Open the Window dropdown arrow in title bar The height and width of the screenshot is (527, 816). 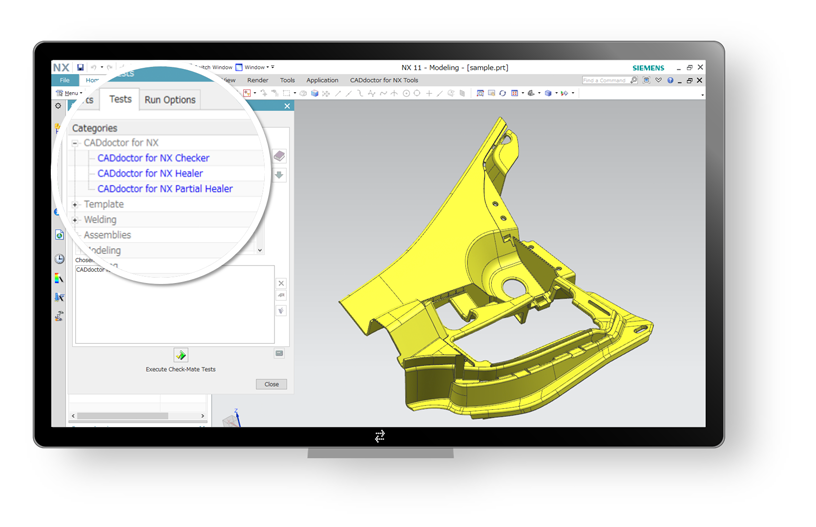(267, 67)
